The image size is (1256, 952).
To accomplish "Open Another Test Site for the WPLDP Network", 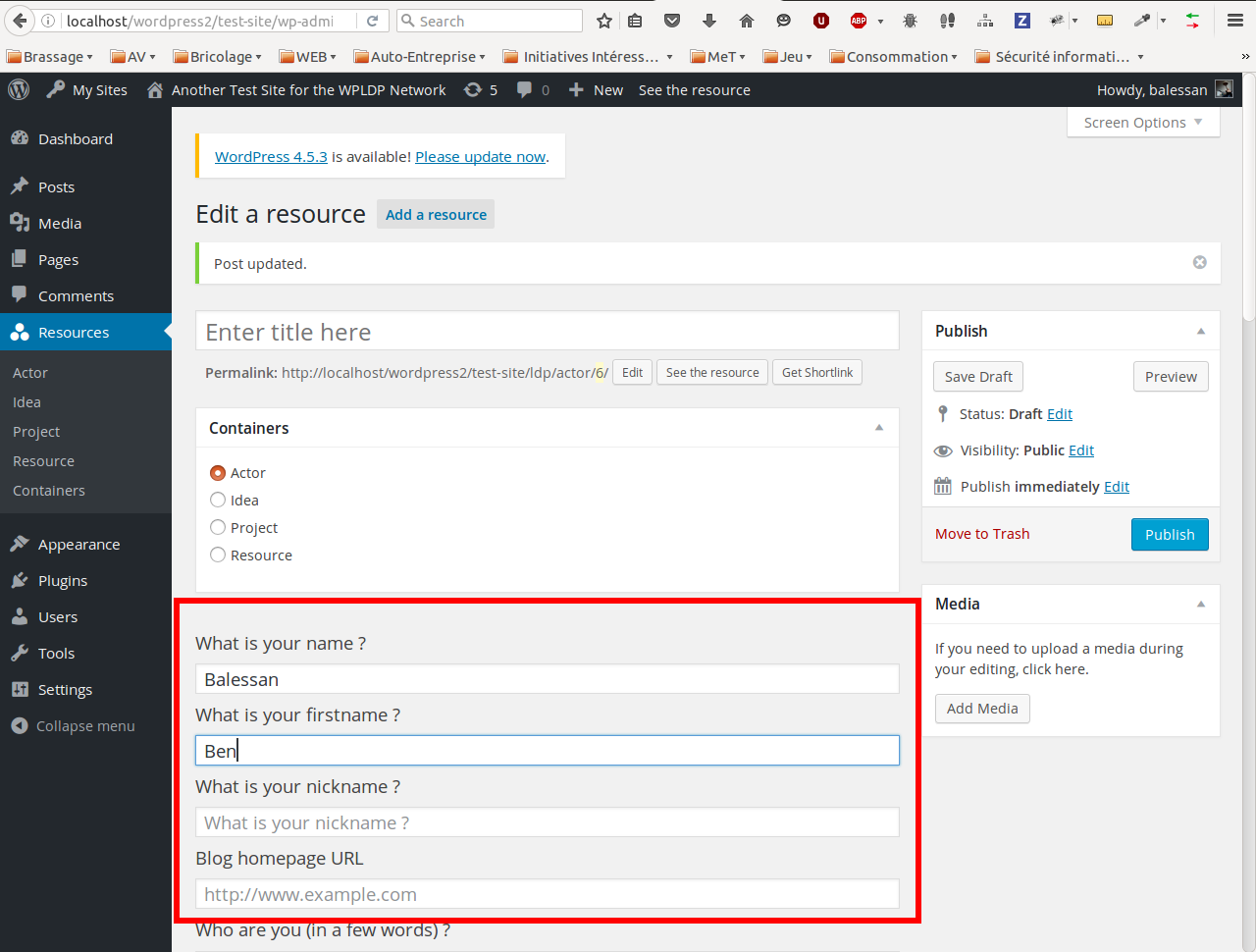I will [296, 89].
